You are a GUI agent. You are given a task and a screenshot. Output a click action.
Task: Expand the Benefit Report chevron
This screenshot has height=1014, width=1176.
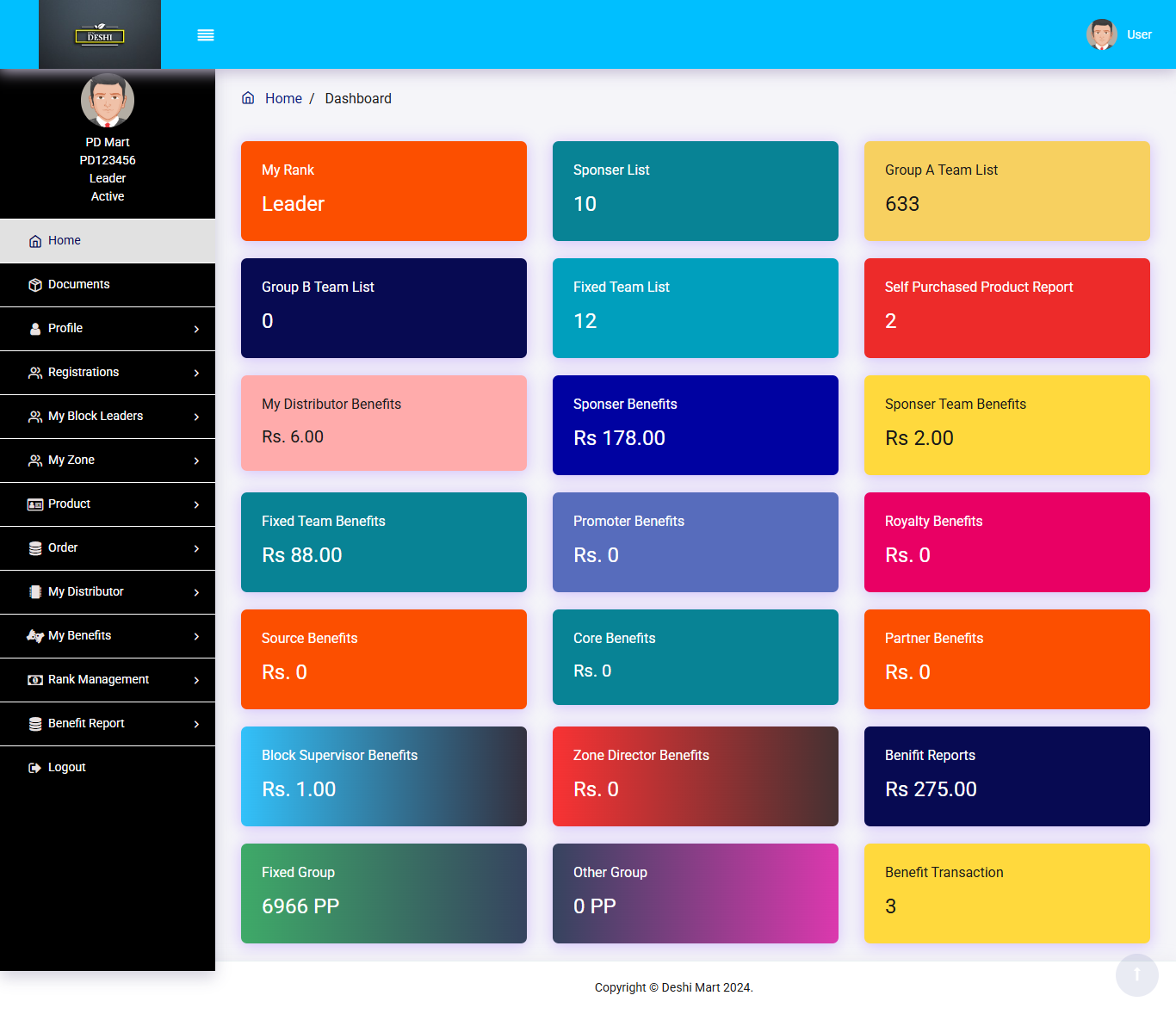coord(196,724)
